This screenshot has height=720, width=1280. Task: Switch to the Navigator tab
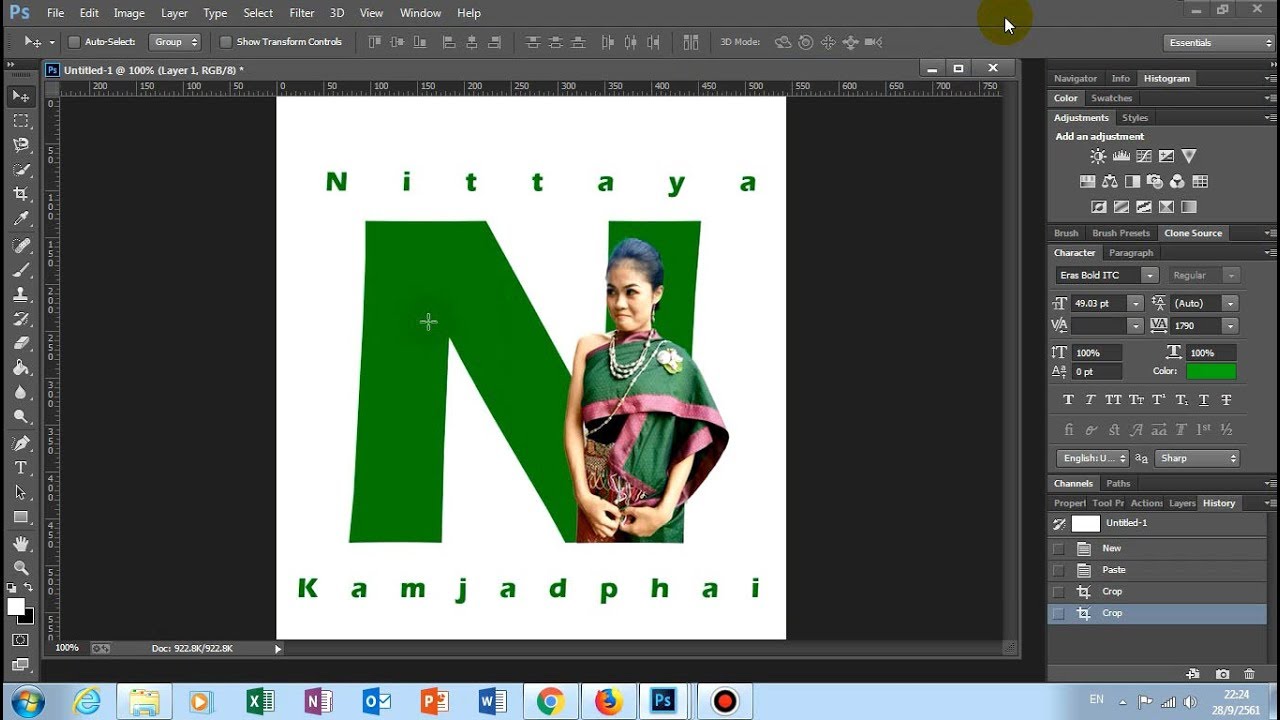click(x=1075, y=78)
